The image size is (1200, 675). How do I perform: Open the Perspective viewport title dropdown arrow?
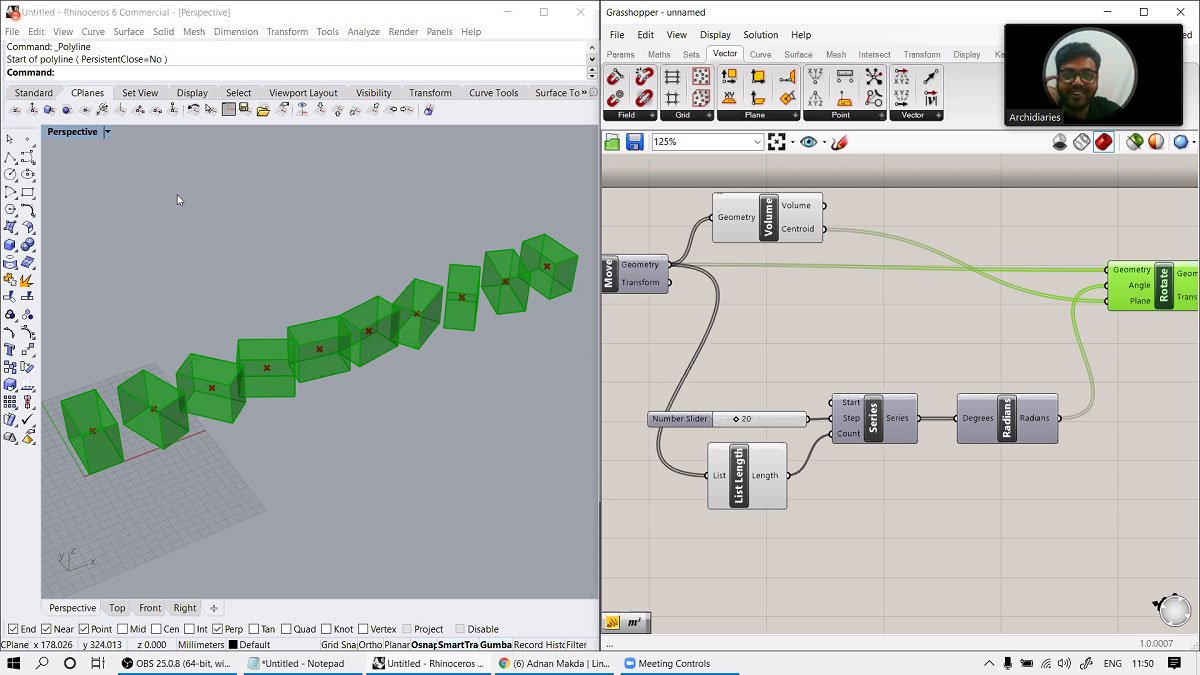pos(108,132)
